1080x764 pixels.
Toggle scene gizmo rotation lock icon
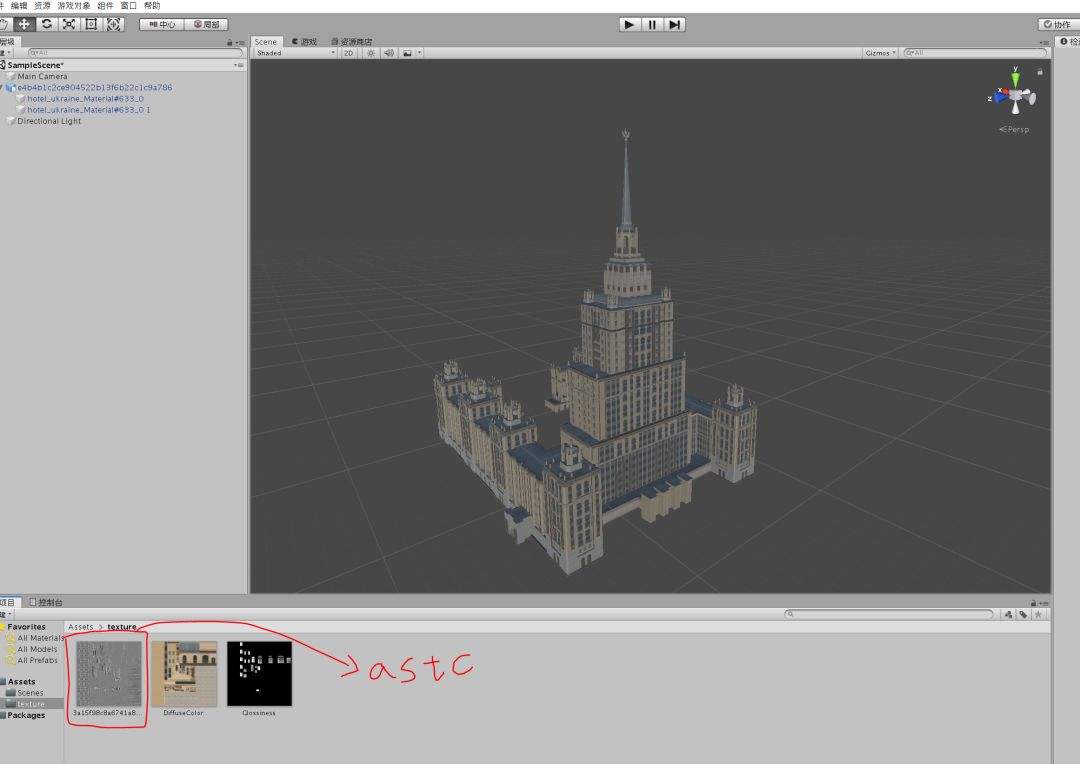[x=1040, y=71]
